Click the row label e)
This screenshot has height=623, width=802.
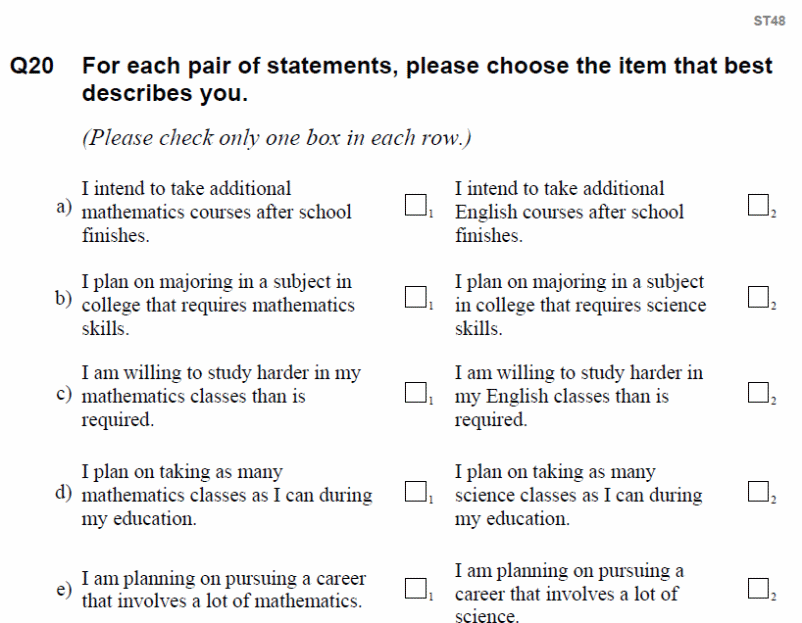click(x=65, y=590)
